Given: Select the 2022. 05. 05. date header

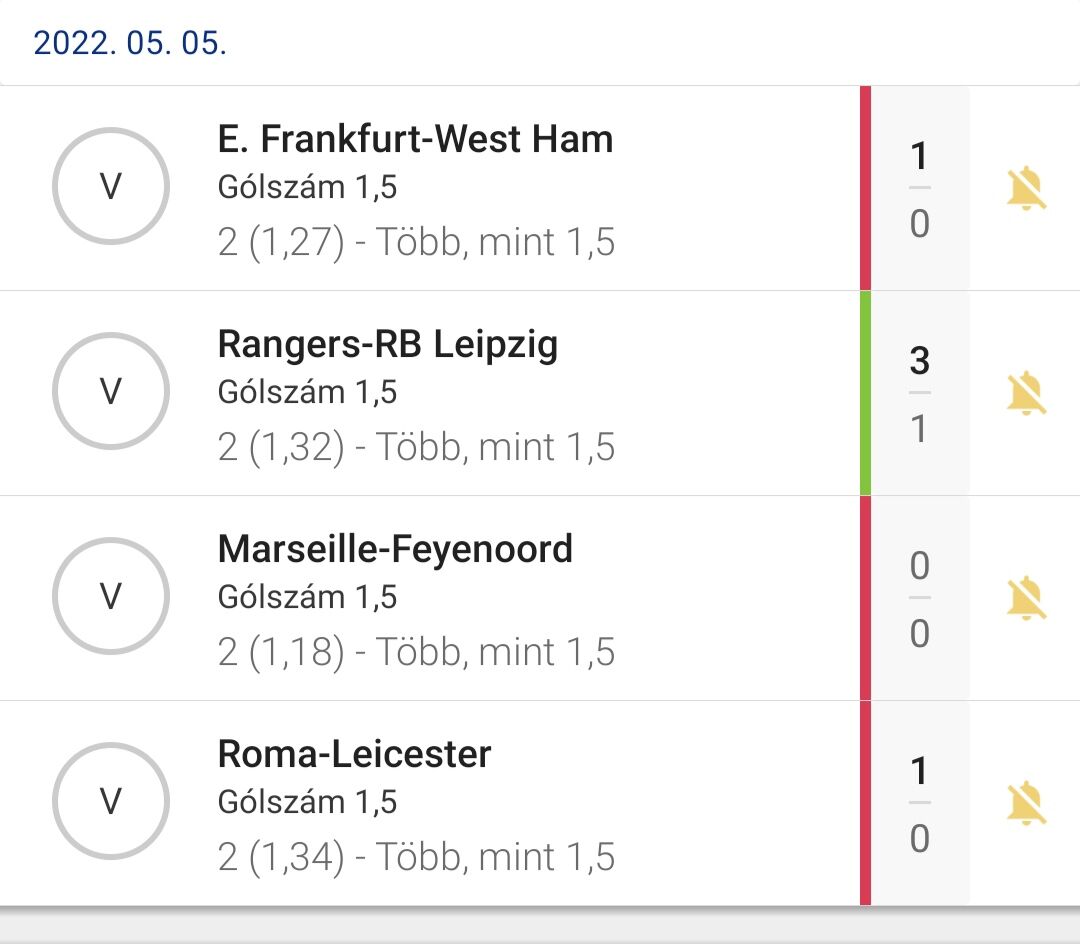Looking at the screenshot, I should (x=130, y=44).
